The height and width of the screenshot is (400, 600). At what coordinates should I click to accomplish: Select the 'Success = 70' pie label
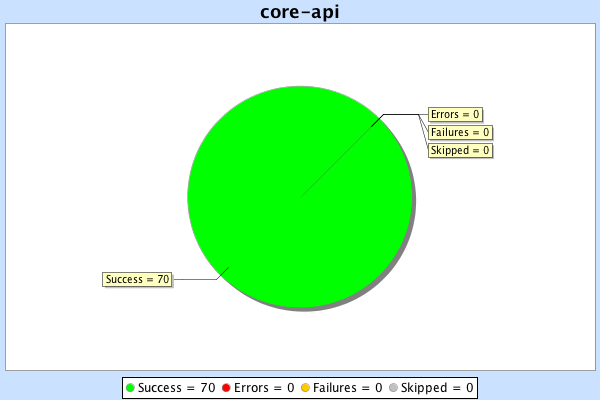pyautogui.click(x=137, y=279)
